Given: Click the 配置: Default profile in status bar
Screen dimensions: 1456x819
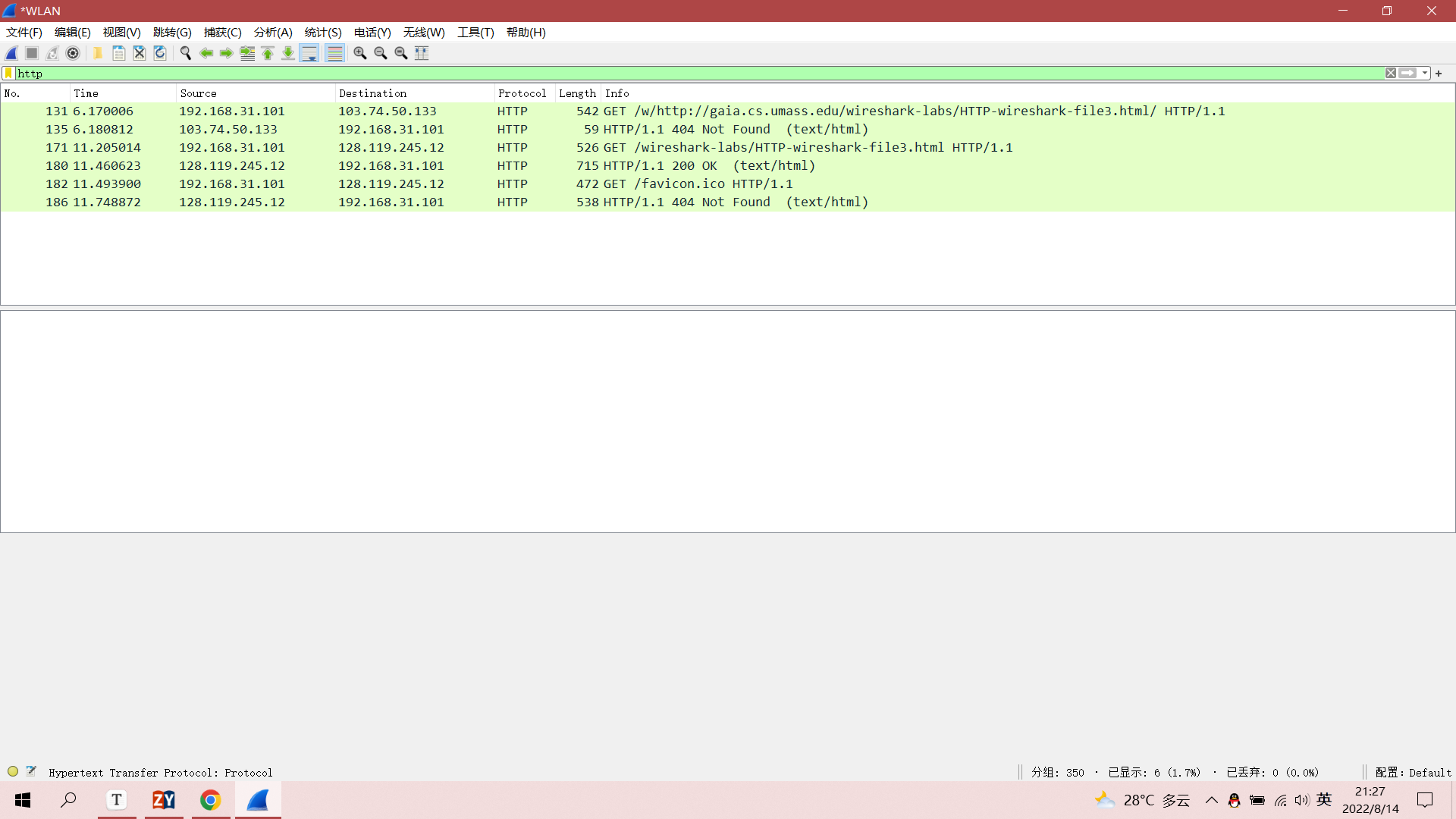Looking at the screenshot, I should coord(1414,773).
